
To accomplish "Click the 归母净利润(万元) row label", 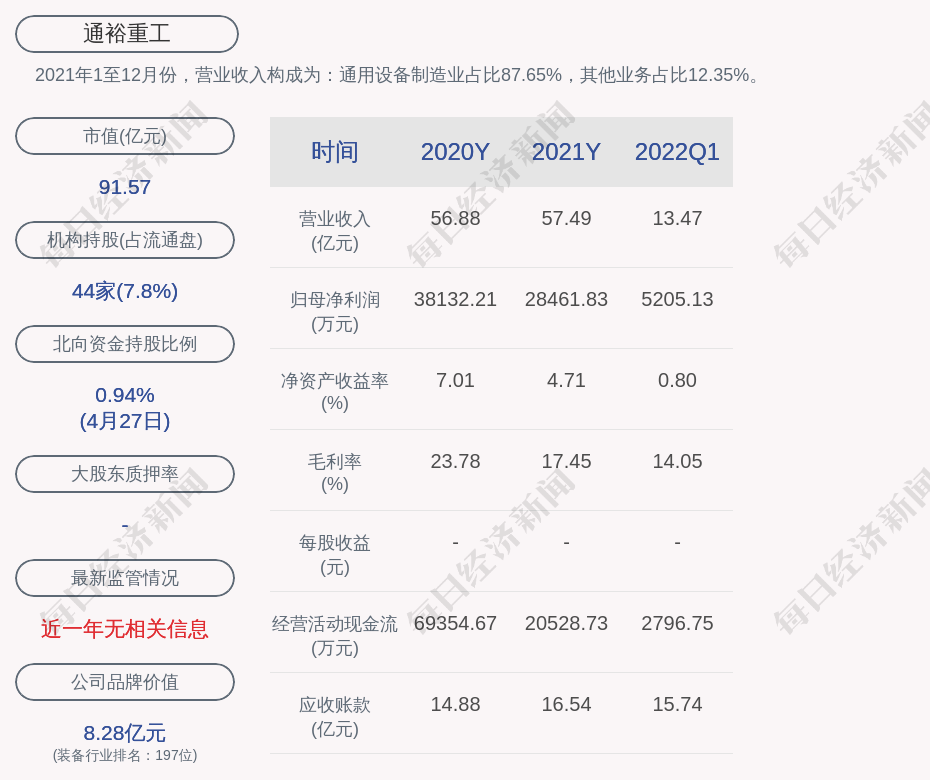I will pyautogui.click(x=335, y=312).
